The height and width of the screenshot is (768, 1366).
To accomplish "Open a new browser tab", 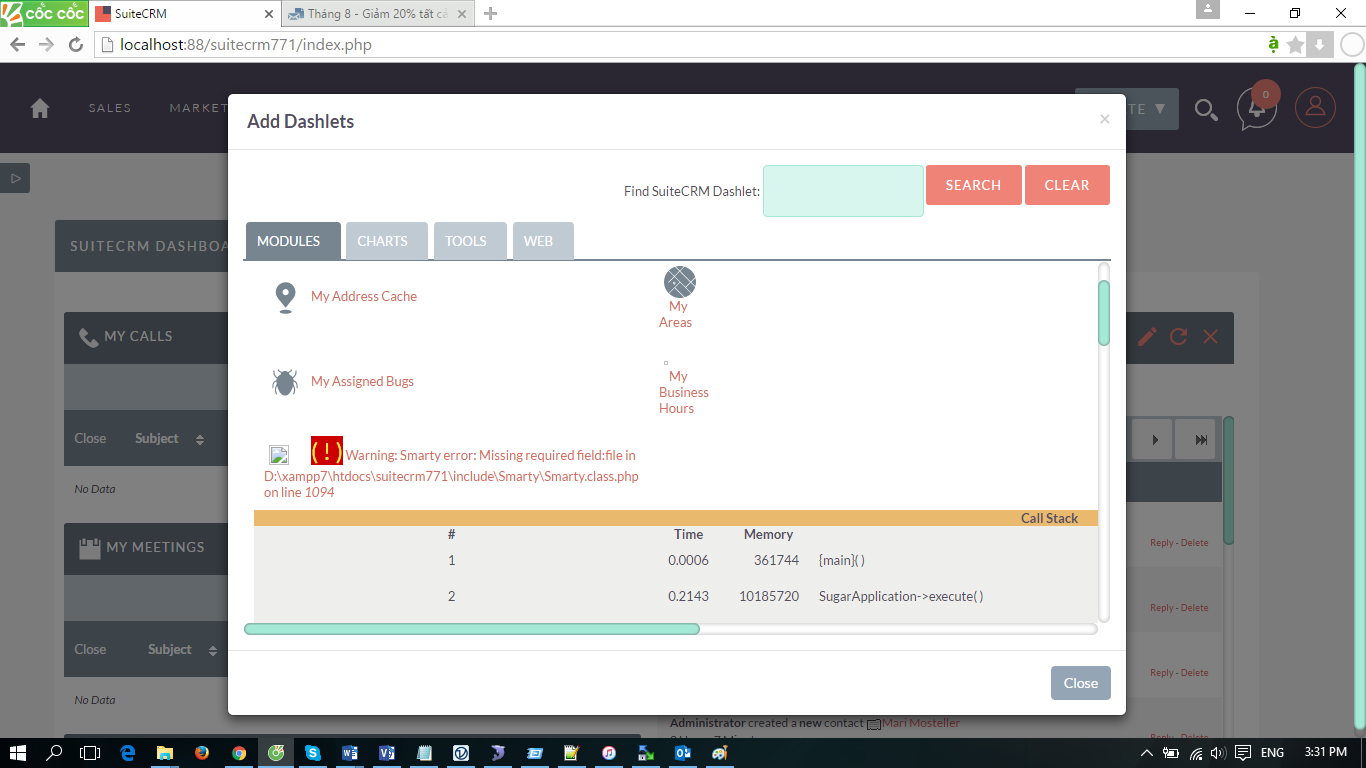I will pos(490,14).
